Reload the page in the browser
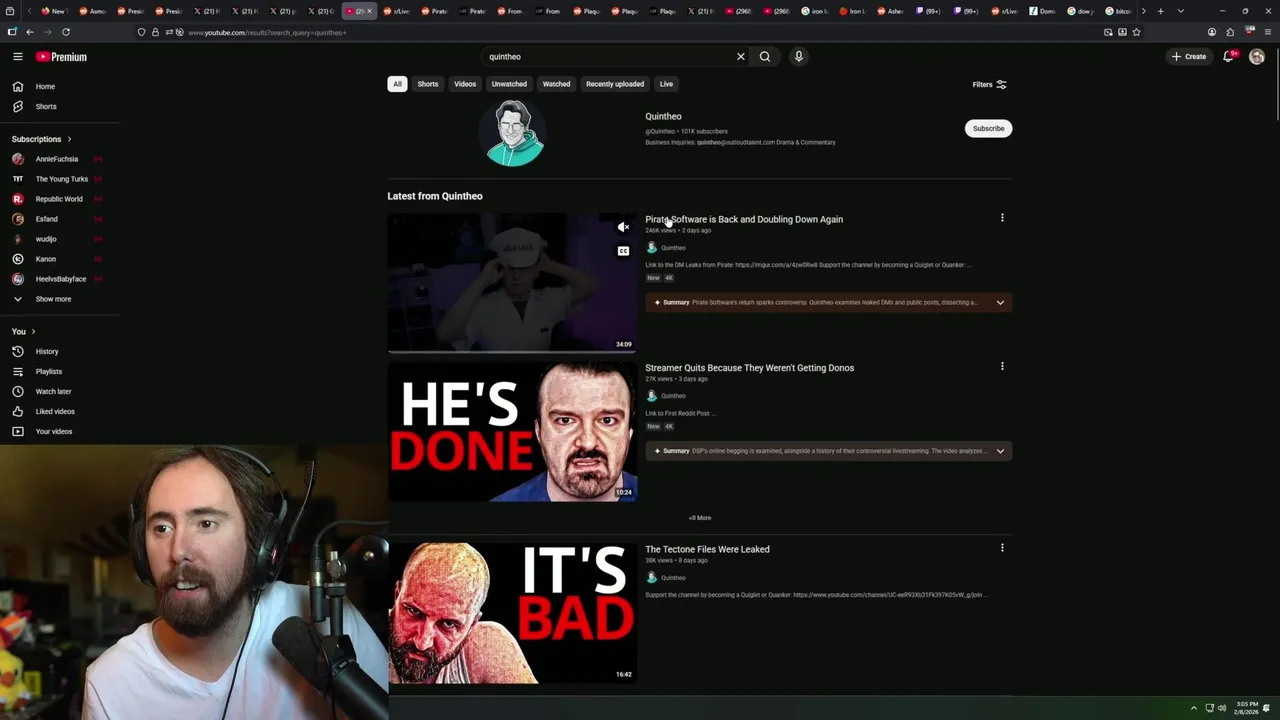The height and width of the screenshot is (720, 1280). click(x=66, y=32)
